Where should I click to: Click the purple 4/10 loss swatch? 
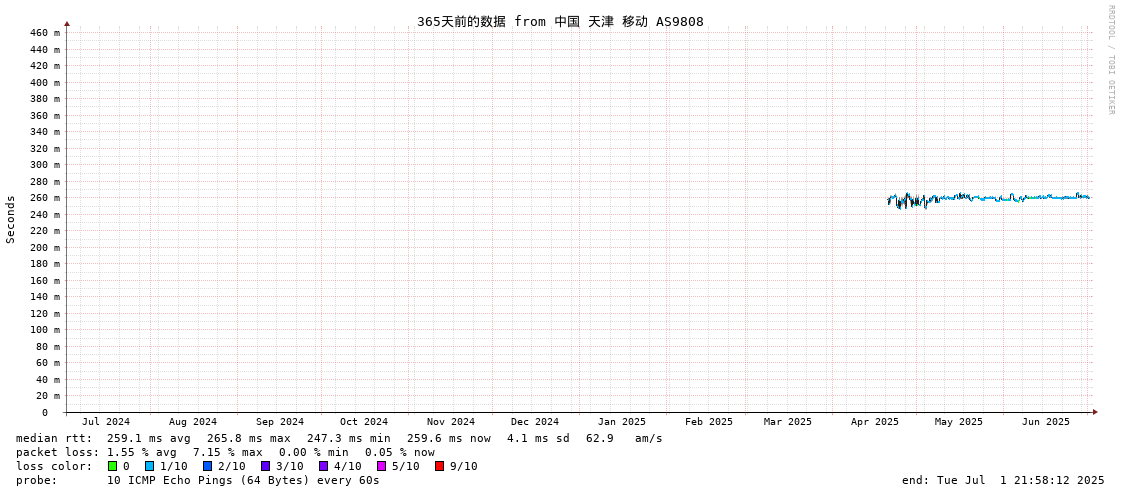(323, 466)
